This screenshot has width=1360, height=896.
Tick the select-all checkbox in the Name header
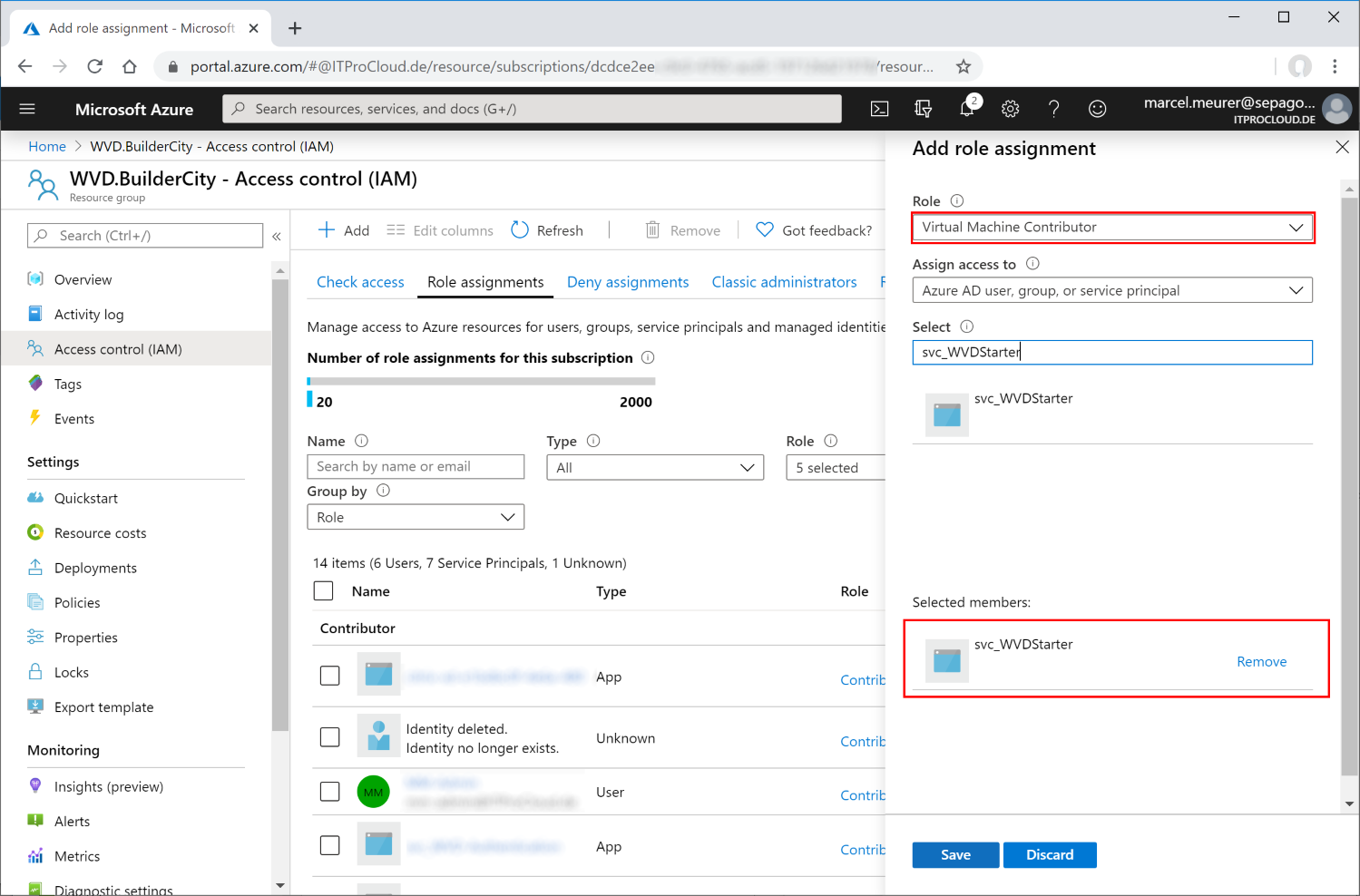323,591
